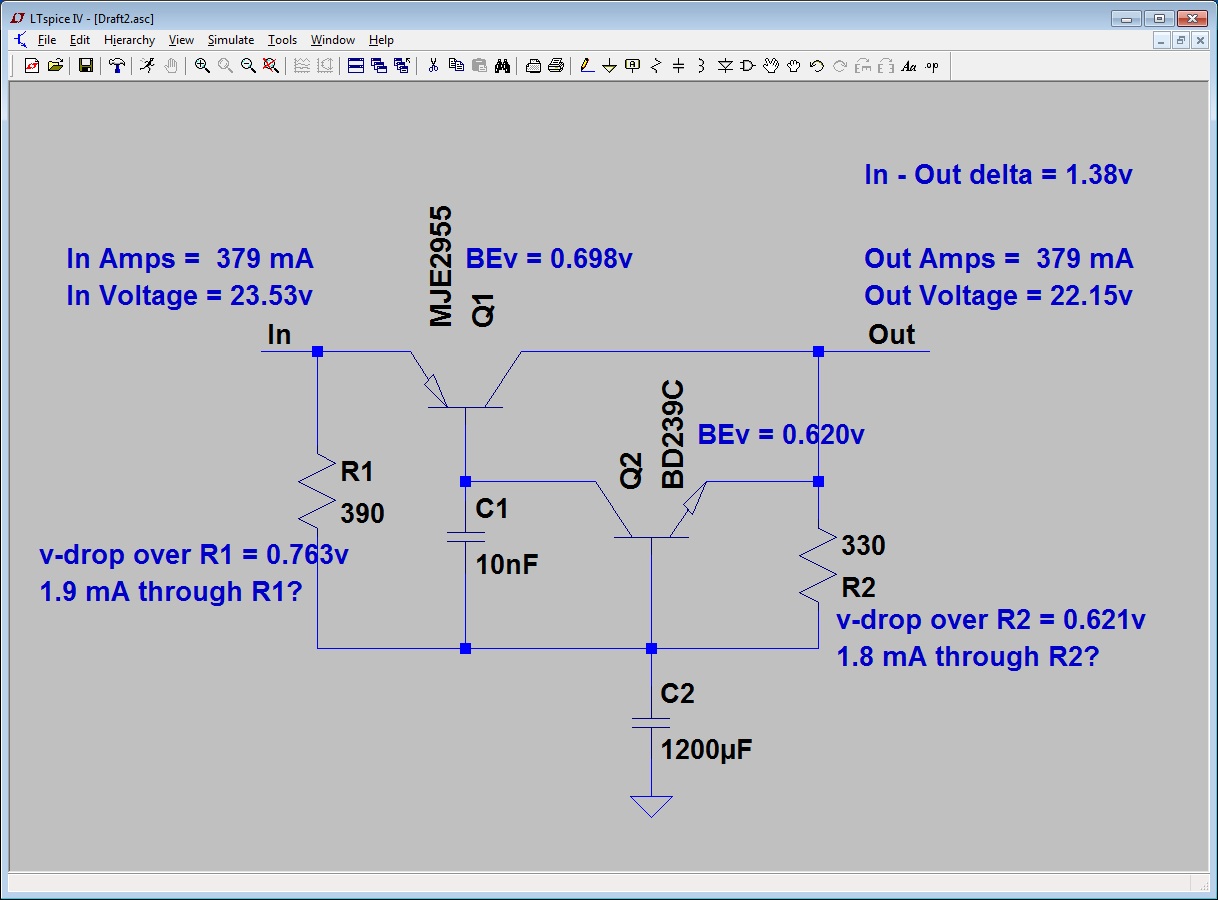Place a ground symbol

609,66
